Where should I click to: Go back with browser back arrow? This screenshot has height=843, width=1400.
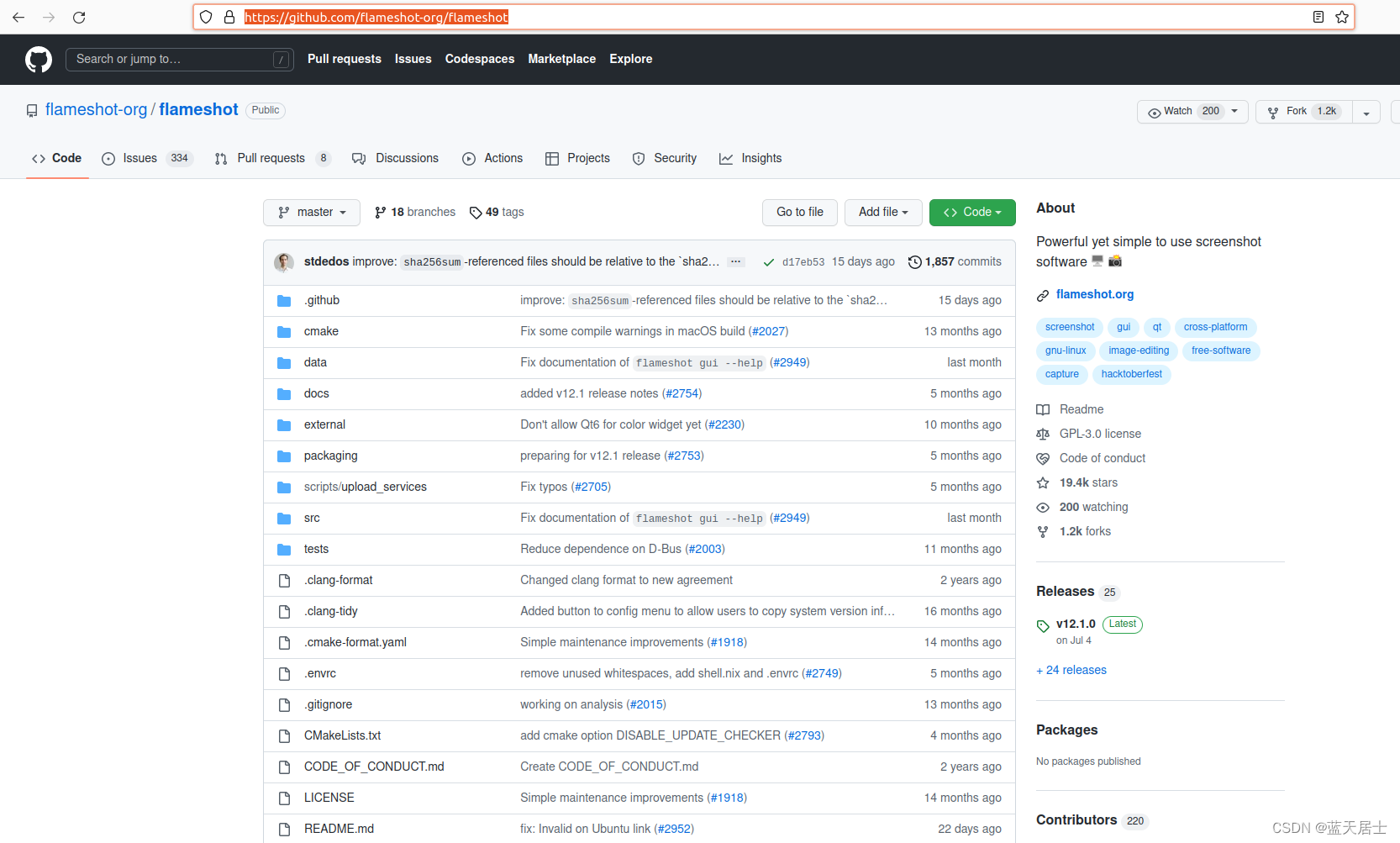(x=18, y=17)
